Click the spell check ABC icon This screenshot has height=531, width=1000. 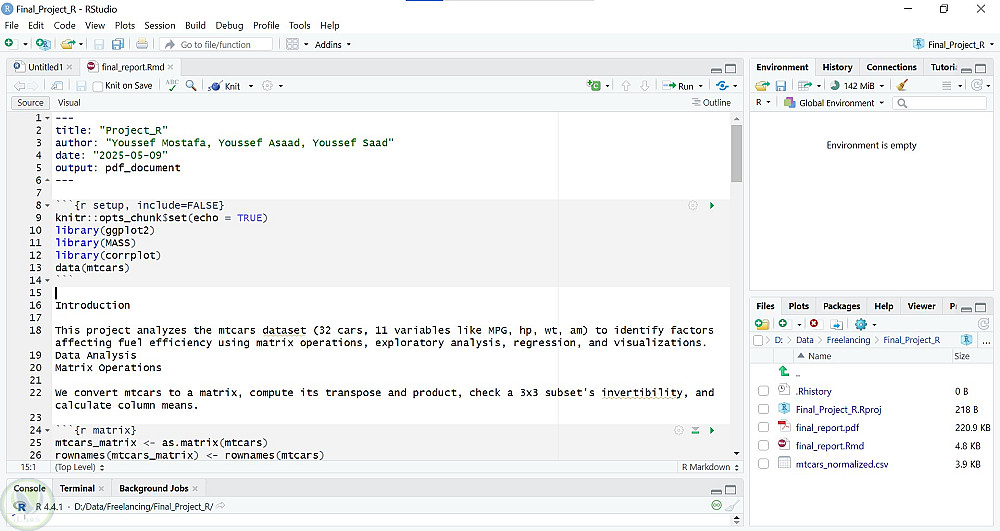click(172, 85)
